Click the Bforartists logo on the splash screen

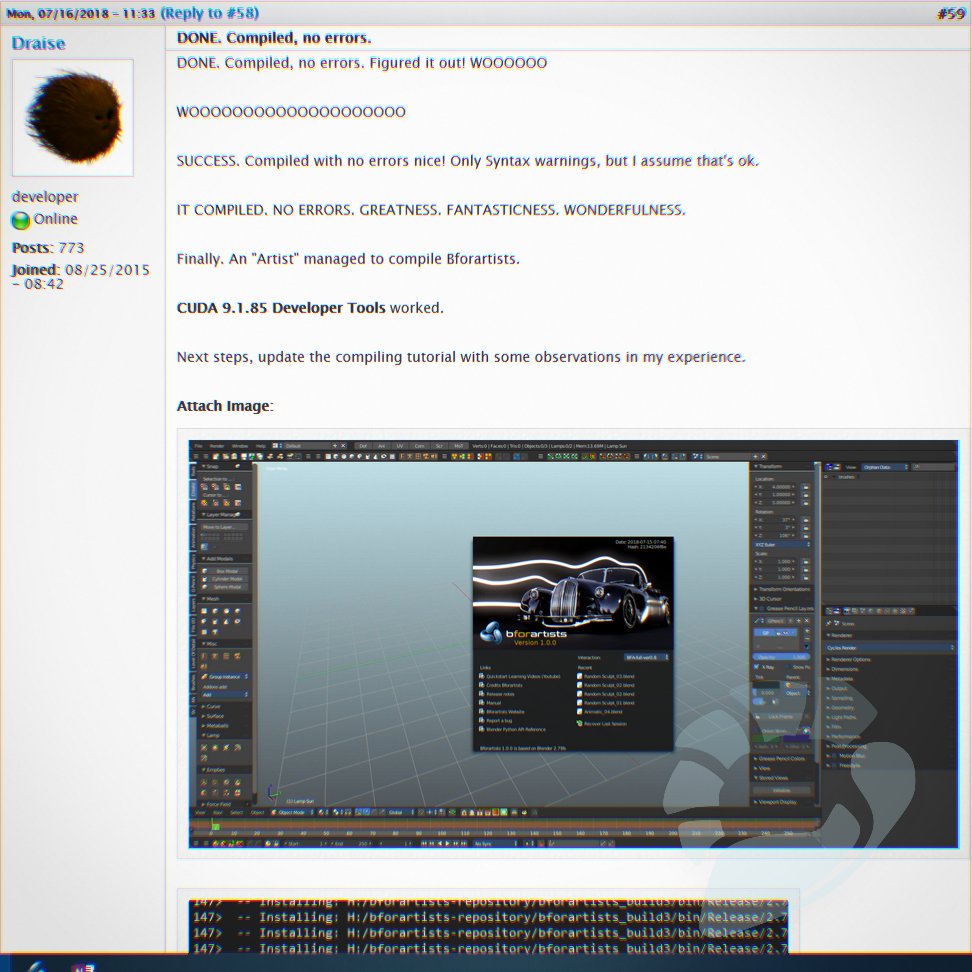(493, 632)
